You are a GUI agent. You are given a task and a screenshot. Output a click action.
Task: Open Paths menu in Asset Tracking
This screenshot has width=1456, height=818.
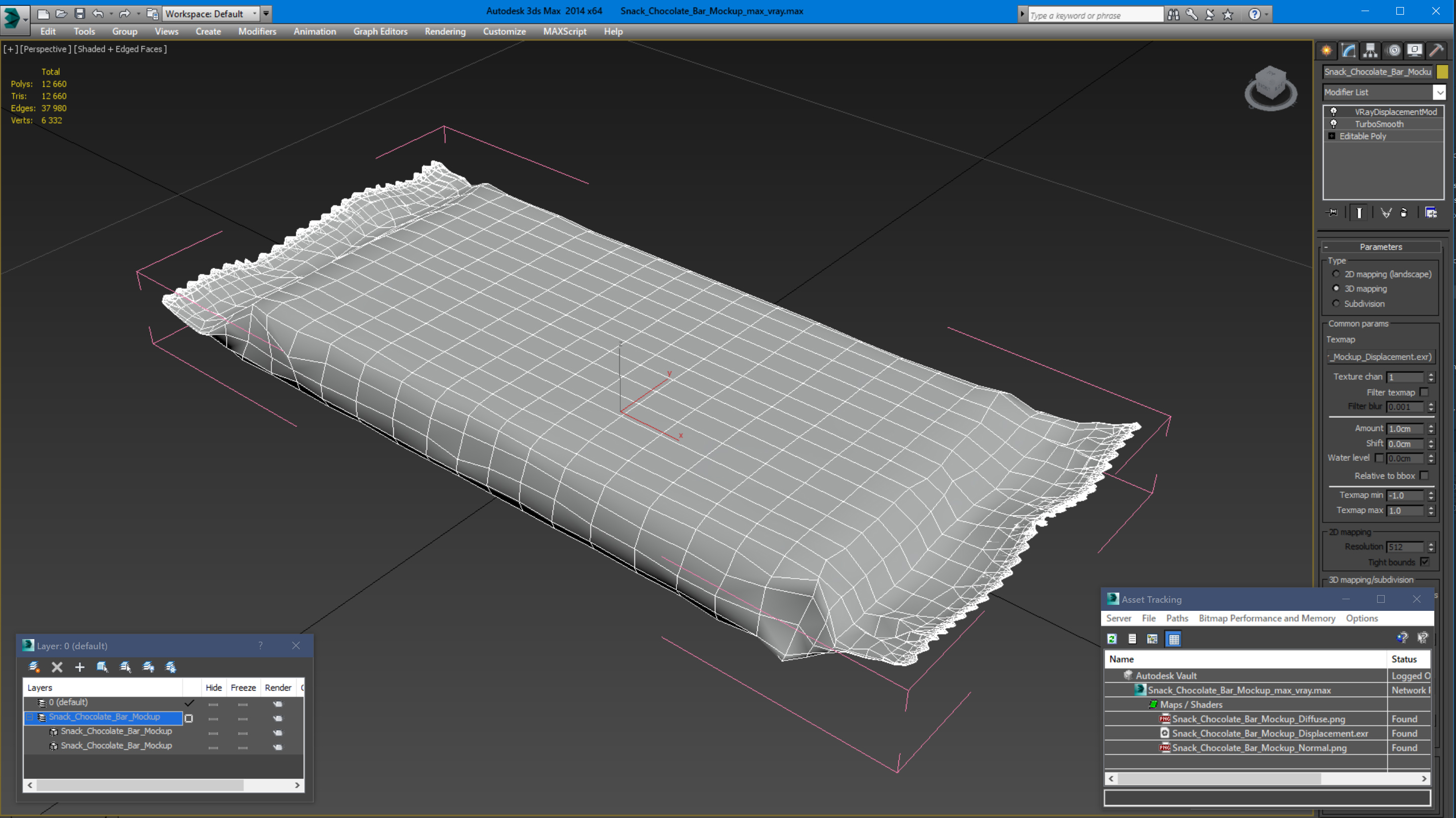tap(1177, 618)
